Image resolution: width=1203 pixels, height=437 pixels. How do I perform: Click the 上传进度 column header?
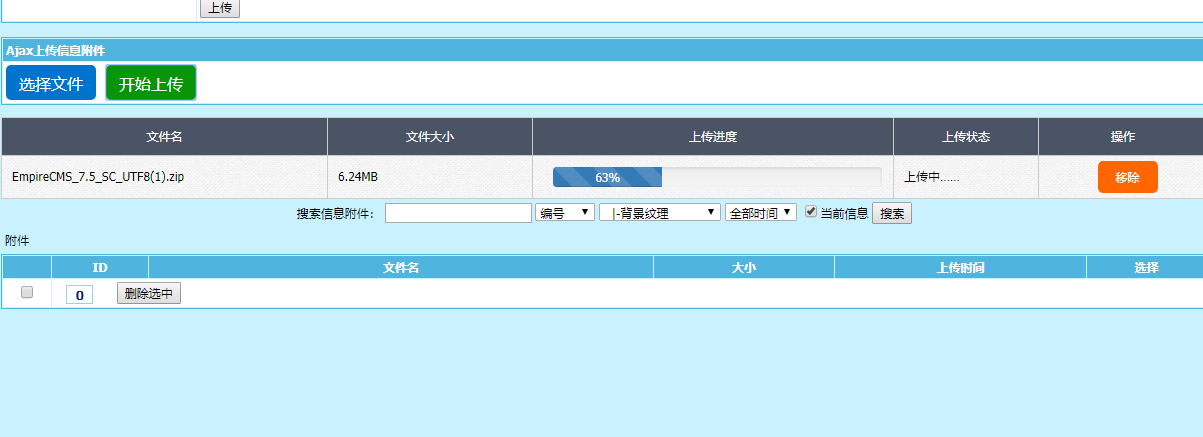click(713, 137)
